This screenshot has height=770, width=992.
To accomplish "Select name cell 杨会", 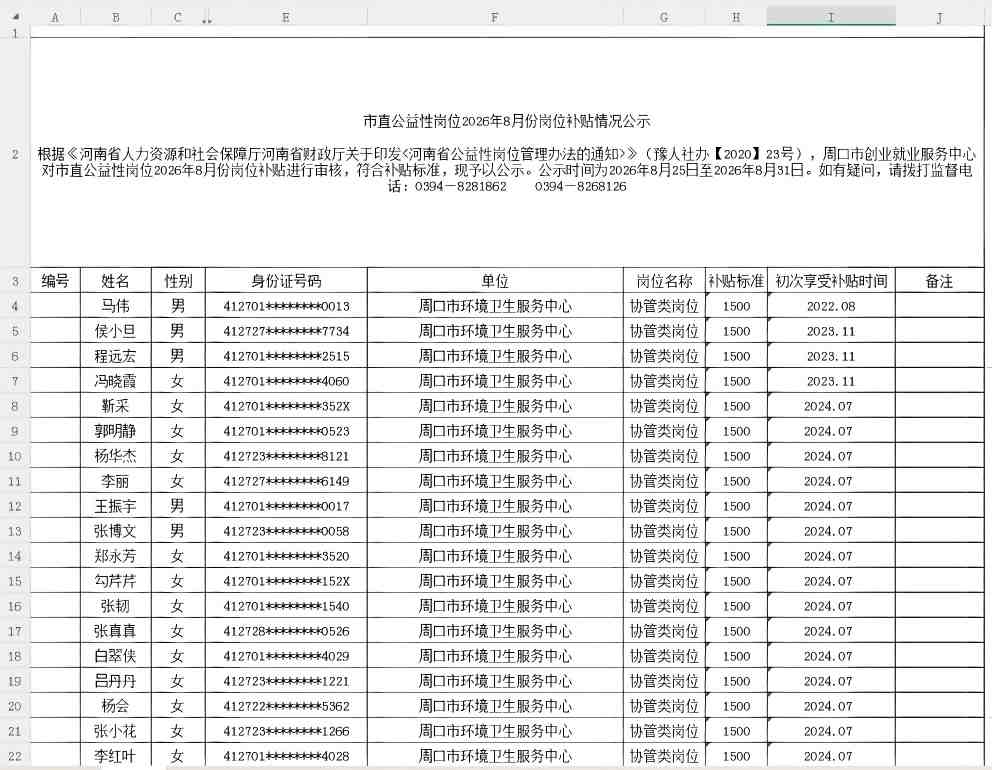I will point(116,706).
